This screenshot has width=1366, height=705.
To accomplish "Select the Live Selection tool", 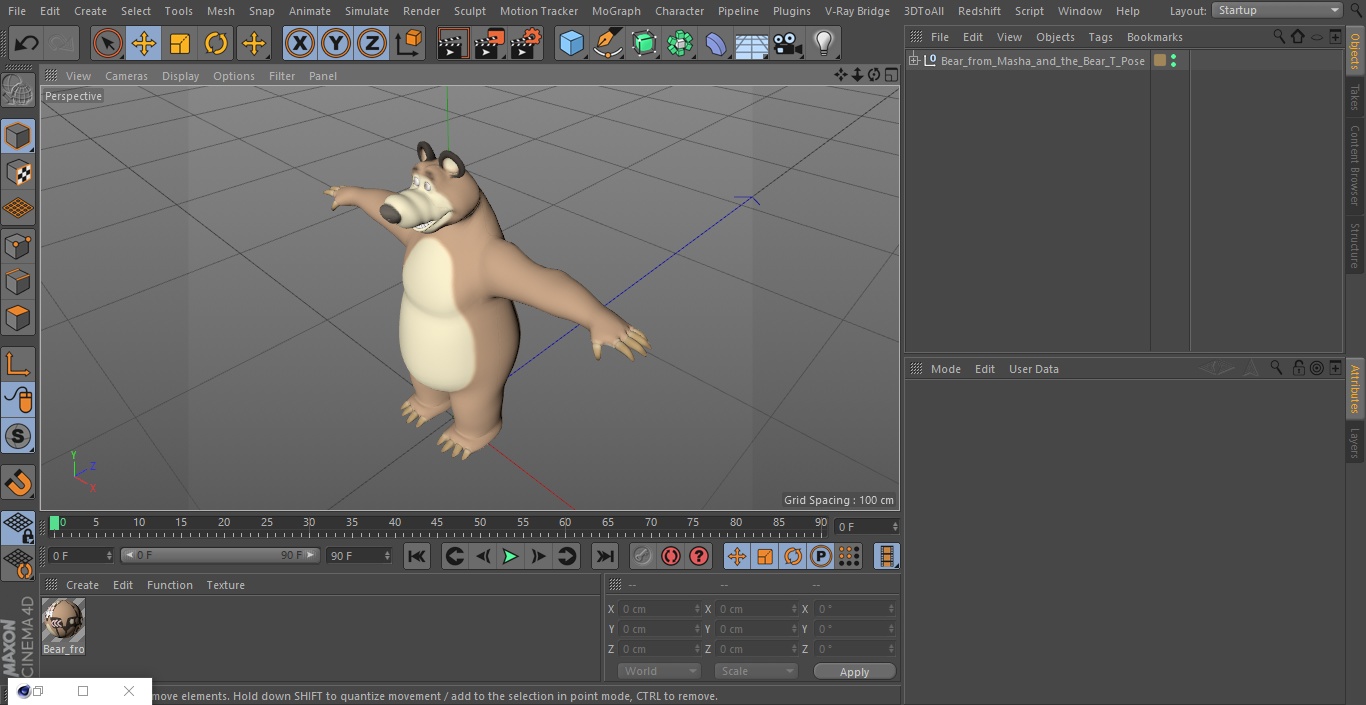I will [108, 43].
